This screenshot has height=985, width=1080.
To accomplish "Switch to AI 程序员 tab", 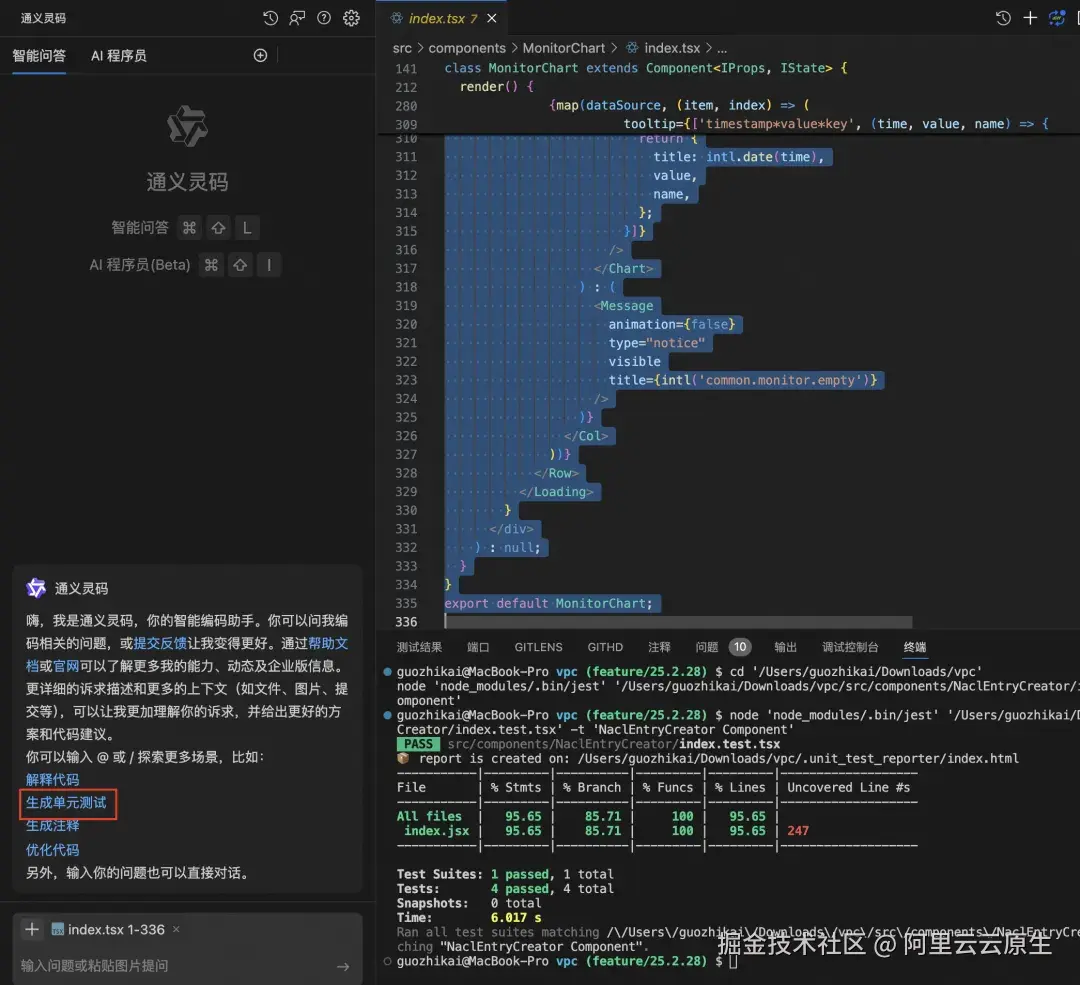I will tap(118, 56).
